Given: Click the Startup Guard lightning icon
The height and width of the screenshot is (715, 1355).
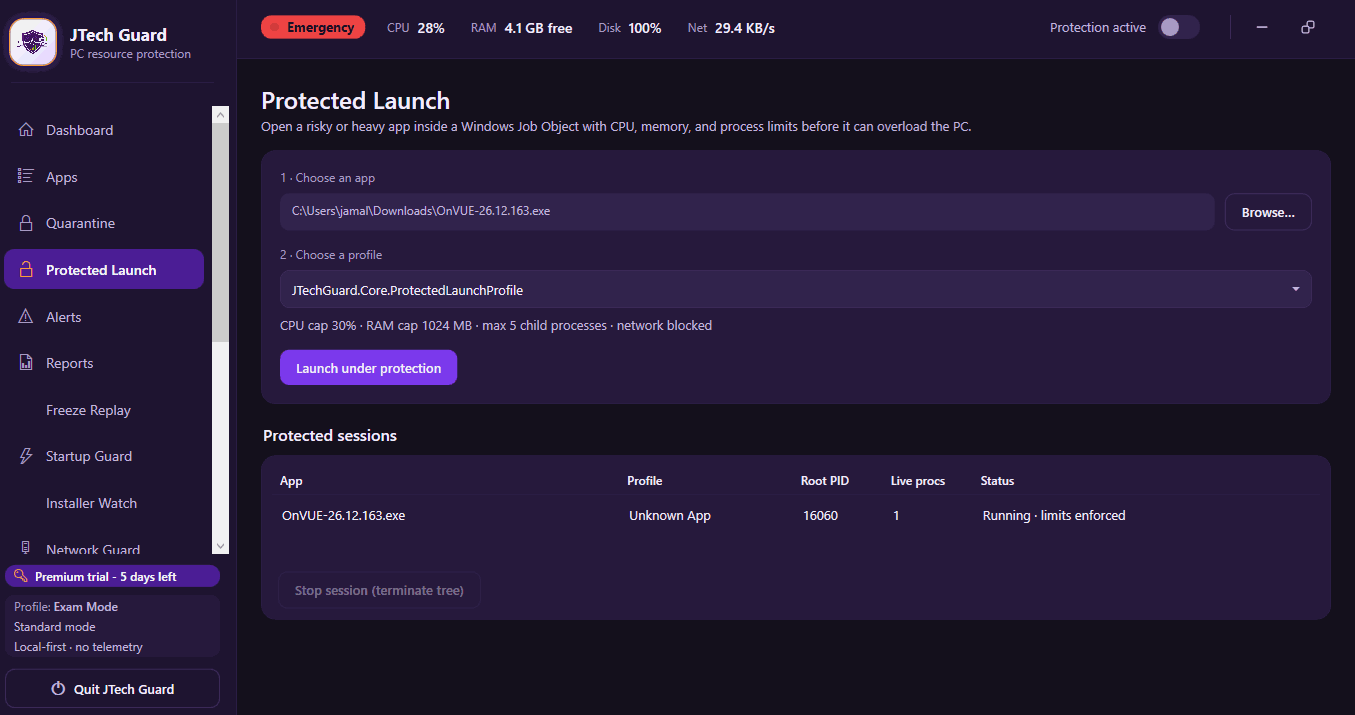Looking at the screenshot, I should point(26,456).
